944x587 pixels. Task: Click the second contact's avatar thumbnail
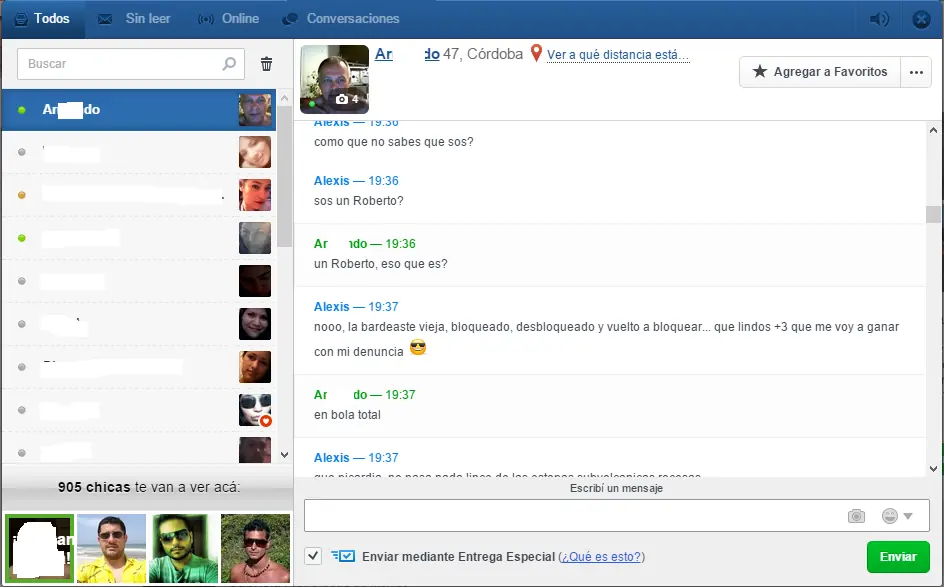point(255,152)
